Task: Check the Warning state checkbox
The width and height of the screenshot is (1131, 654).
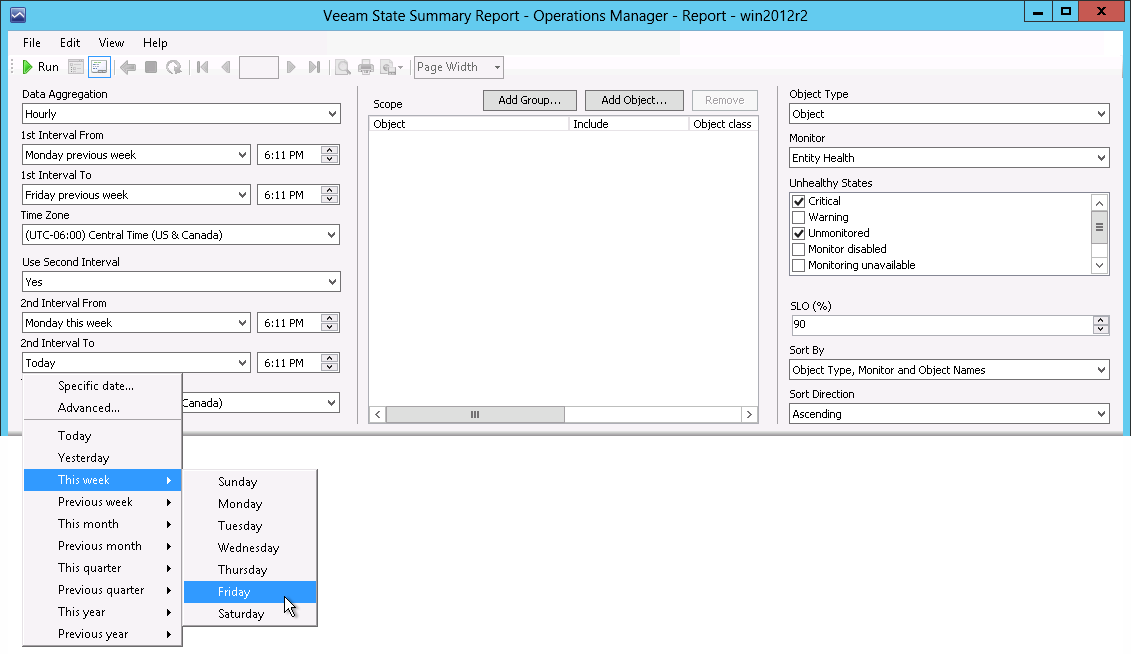Action: tap(798, 217)
